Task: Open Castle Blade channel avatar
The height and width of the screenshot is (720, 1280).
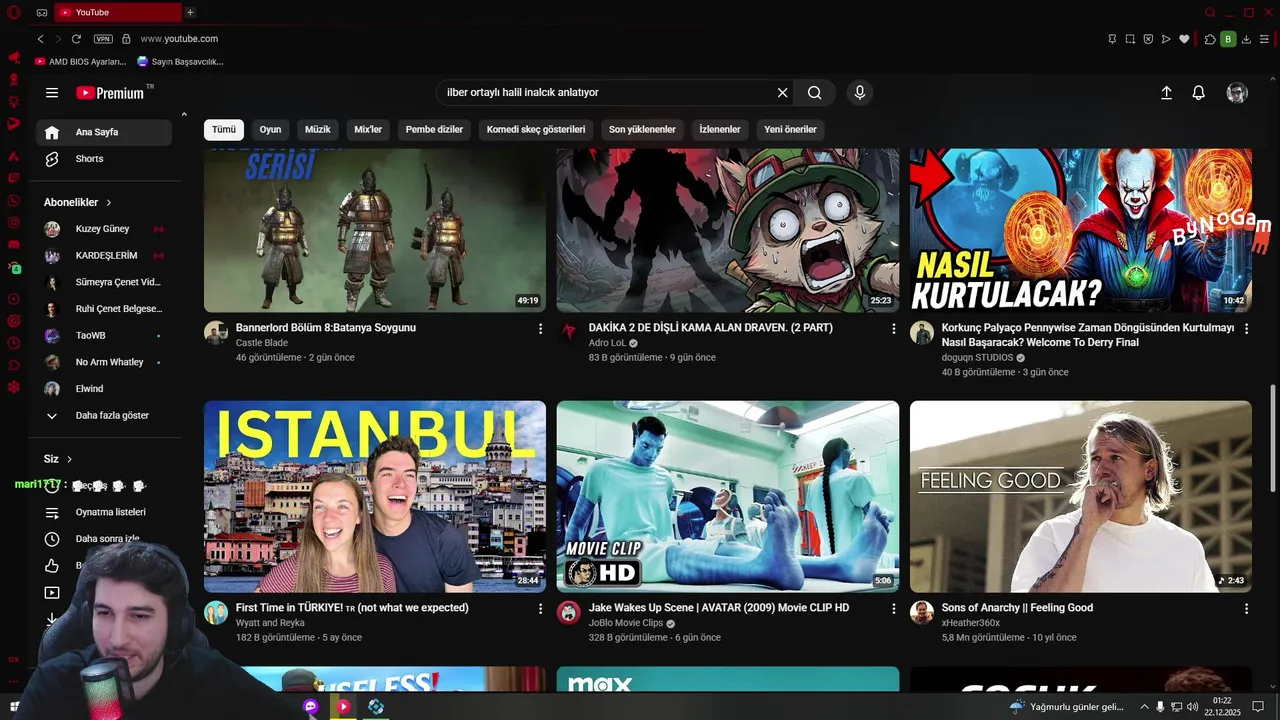Action: click(x=216, y=333)
